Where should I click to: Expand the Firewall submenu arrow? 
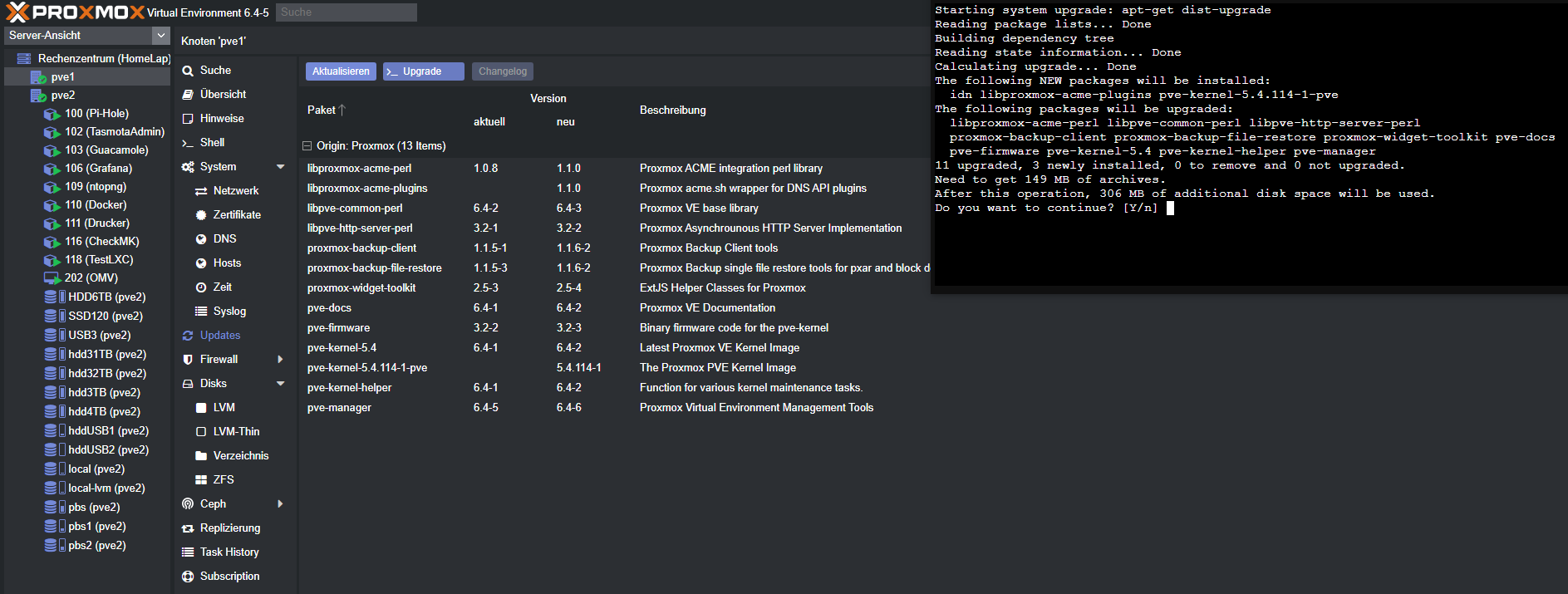click(281, 360)
